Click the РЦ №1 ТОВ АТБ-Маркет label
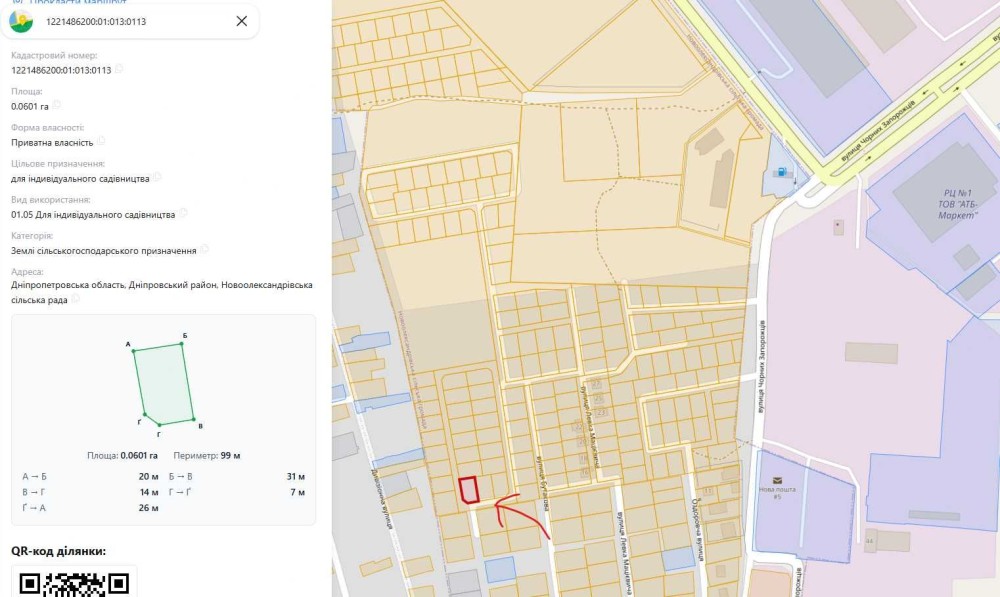This screenshot has height=597, width=1000. click(x=957, y=204)
